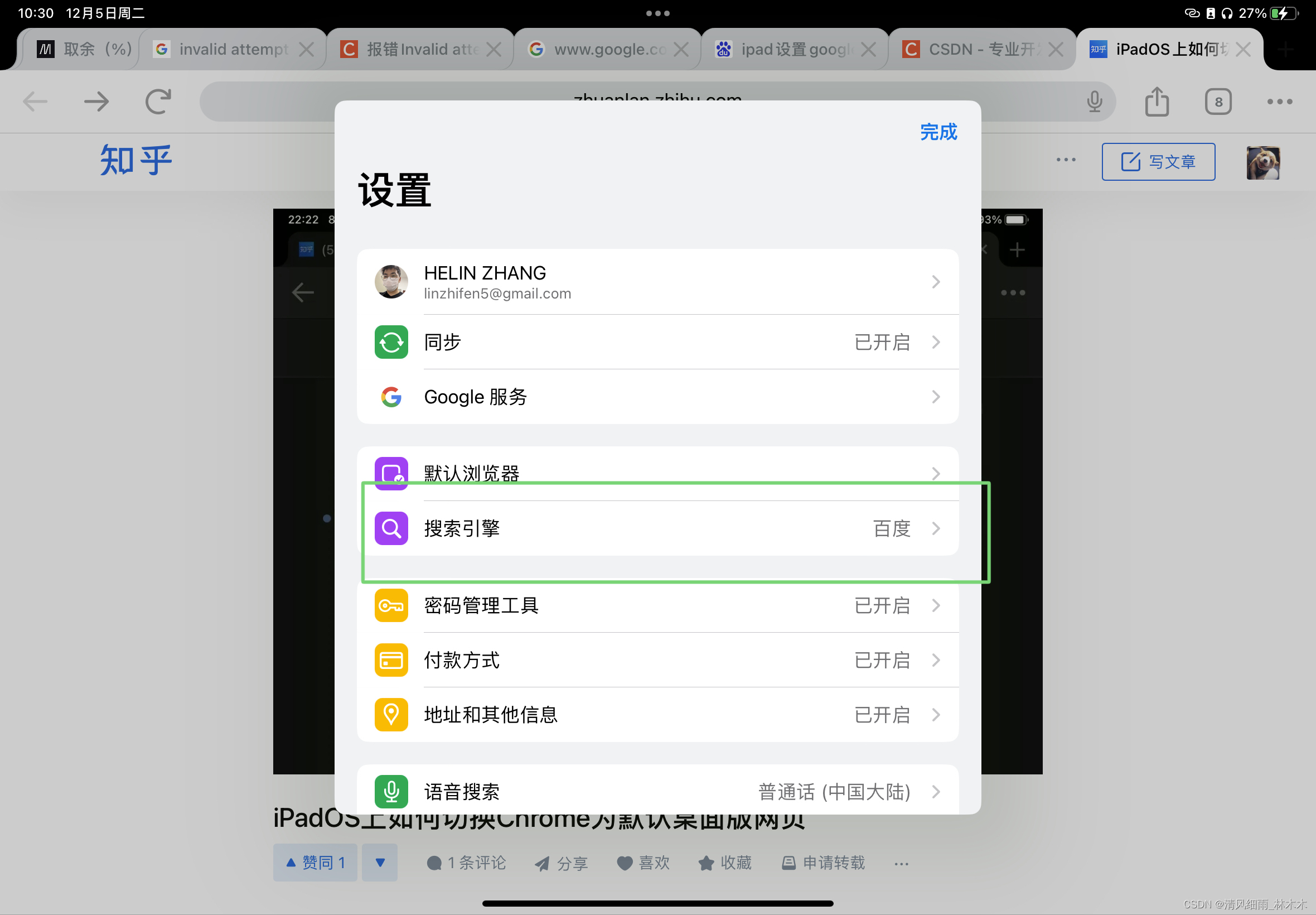This screenshot has width=1316, height=915.
Task: Open the 1 条评论 comments link
Action: click(466, 863)
